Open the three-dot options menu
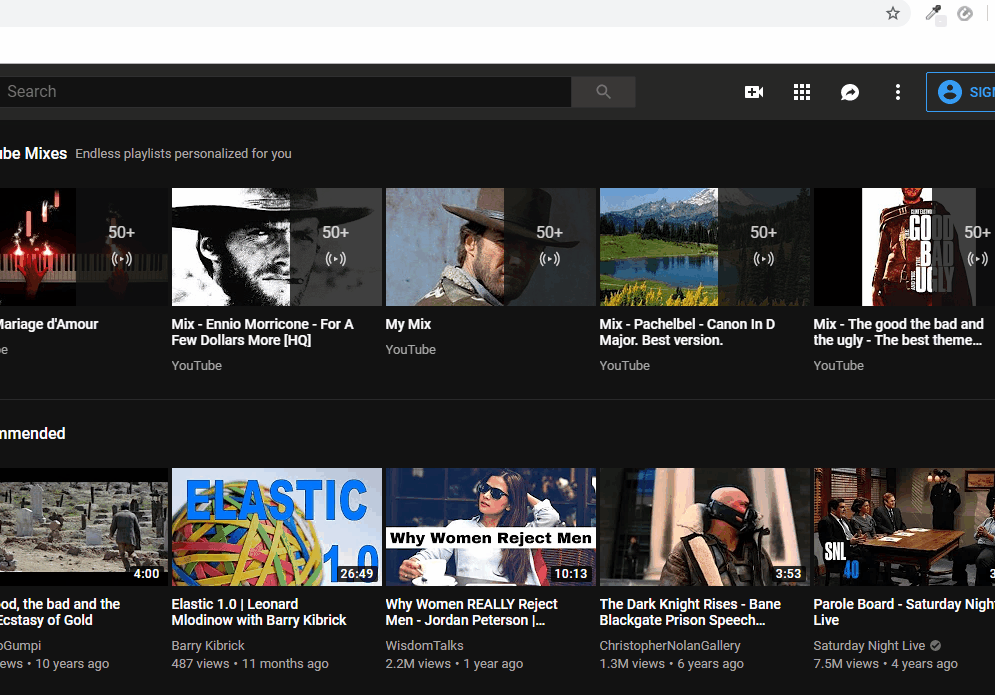The width and height of the screenshot is (995, 695). coord(898,91)
